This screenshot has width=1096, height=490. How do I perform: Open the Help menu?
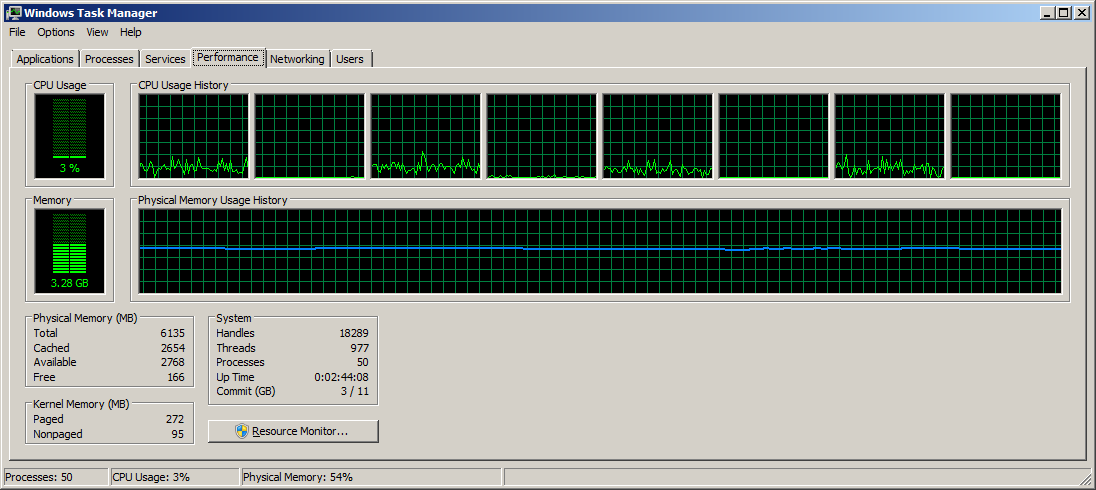pos(131,32)
